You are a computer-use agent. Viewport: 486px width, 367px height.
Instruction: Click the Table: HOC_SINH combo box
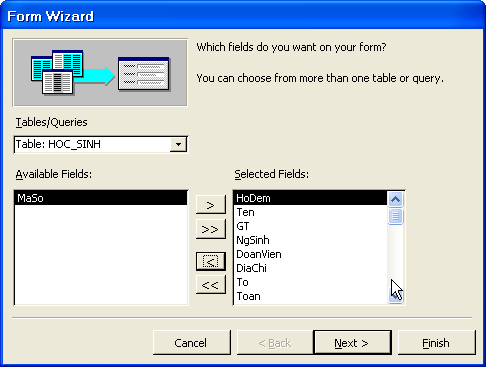coord(101,144)
